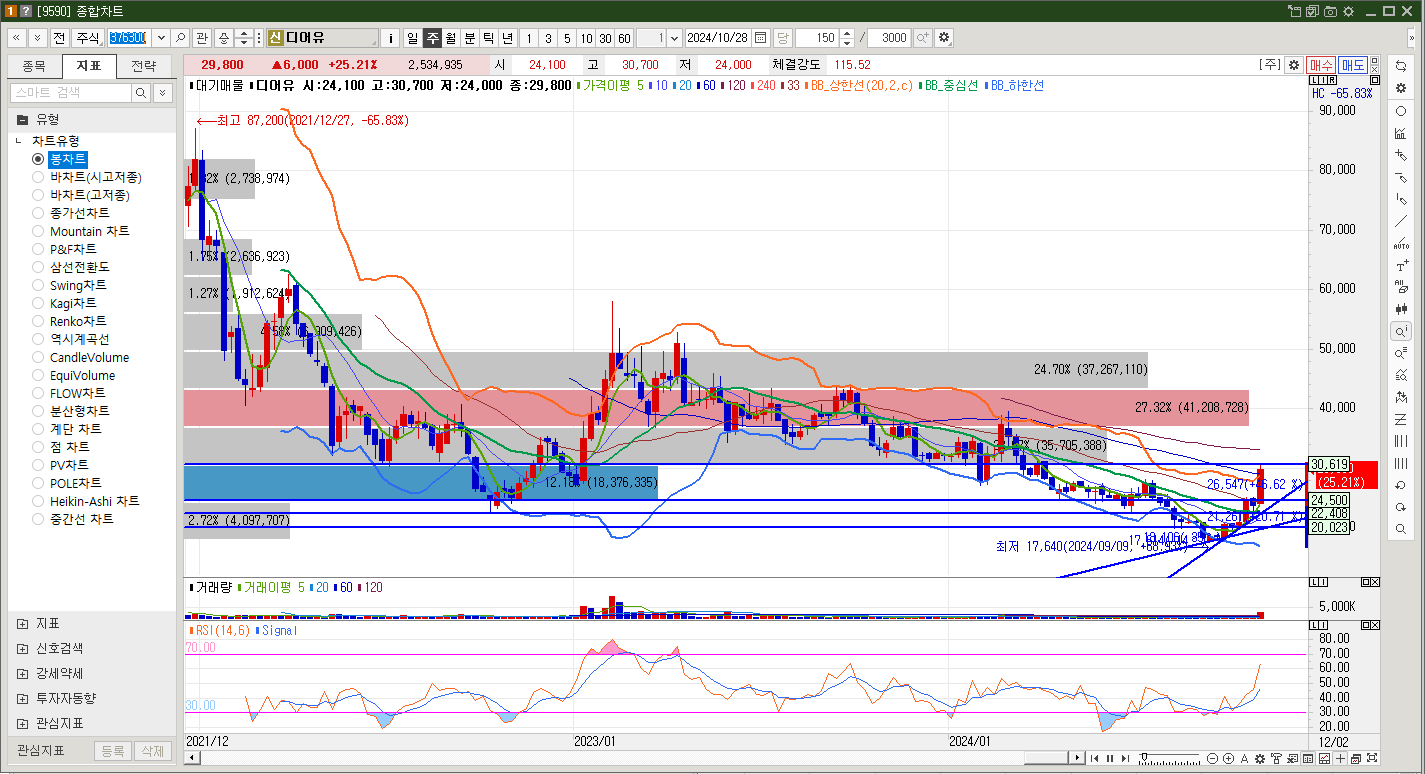This screenshot has width=1425, height=774.
Task: Select the AUTO trendline tool
Action: click(1401, 243)
